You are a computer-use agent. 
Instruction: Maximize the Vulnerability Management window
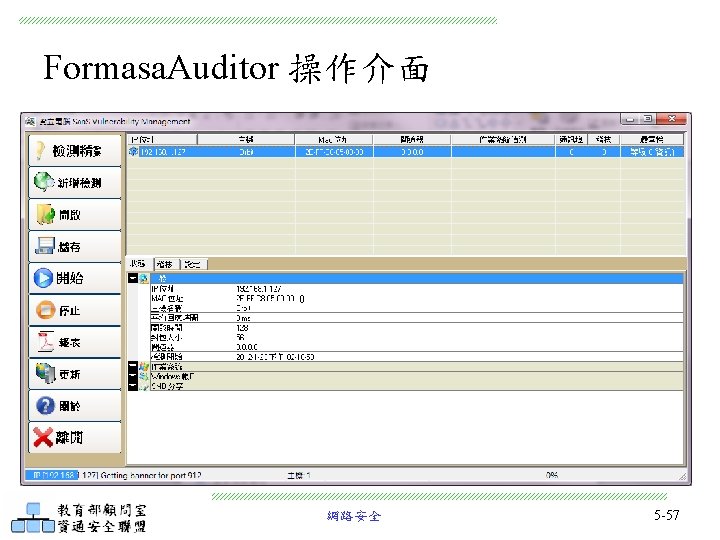click(x=647, y=119)
